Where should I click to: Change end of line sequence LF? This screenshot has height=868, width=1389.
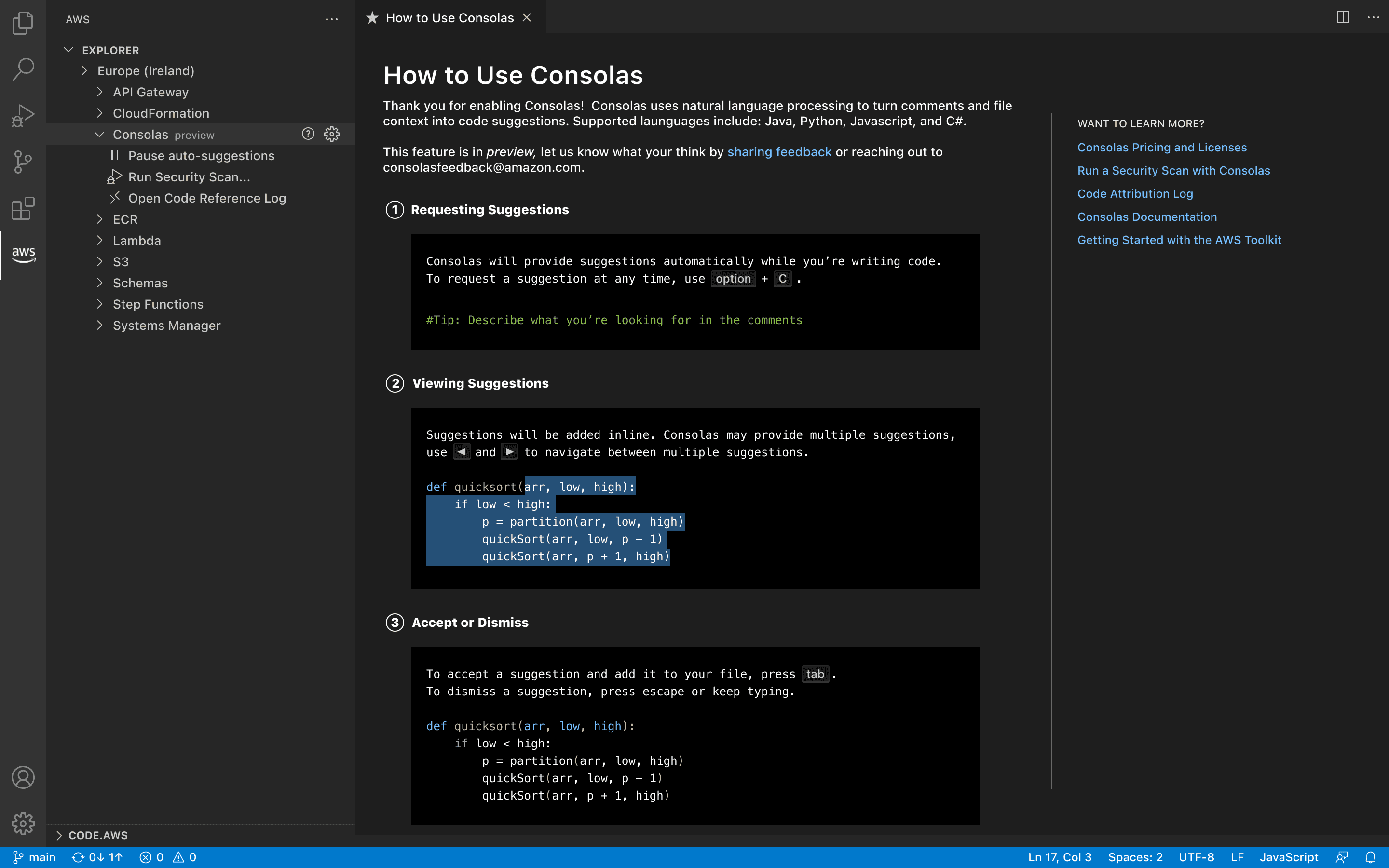click(x=1237, y=857)
